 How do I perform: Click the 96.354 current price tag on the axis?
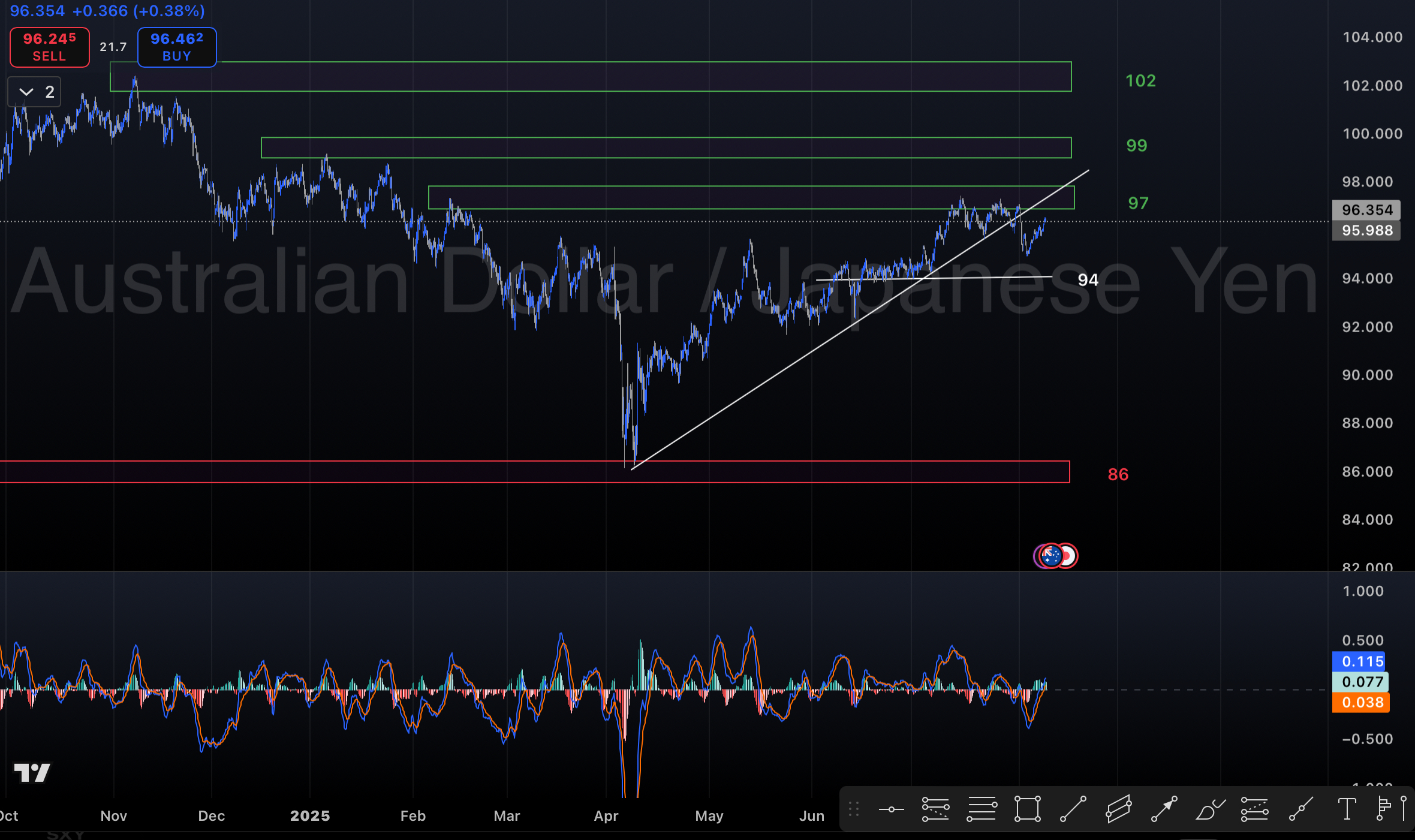click(1366, 210)
